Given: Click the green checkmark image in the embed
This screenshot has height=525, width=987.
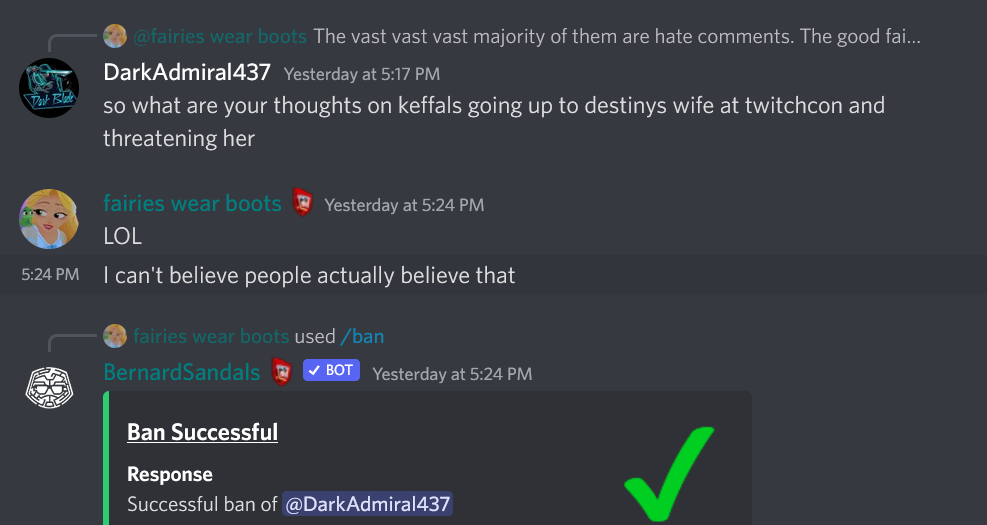Looking at the screenshot, I should (x=670, y=473).
